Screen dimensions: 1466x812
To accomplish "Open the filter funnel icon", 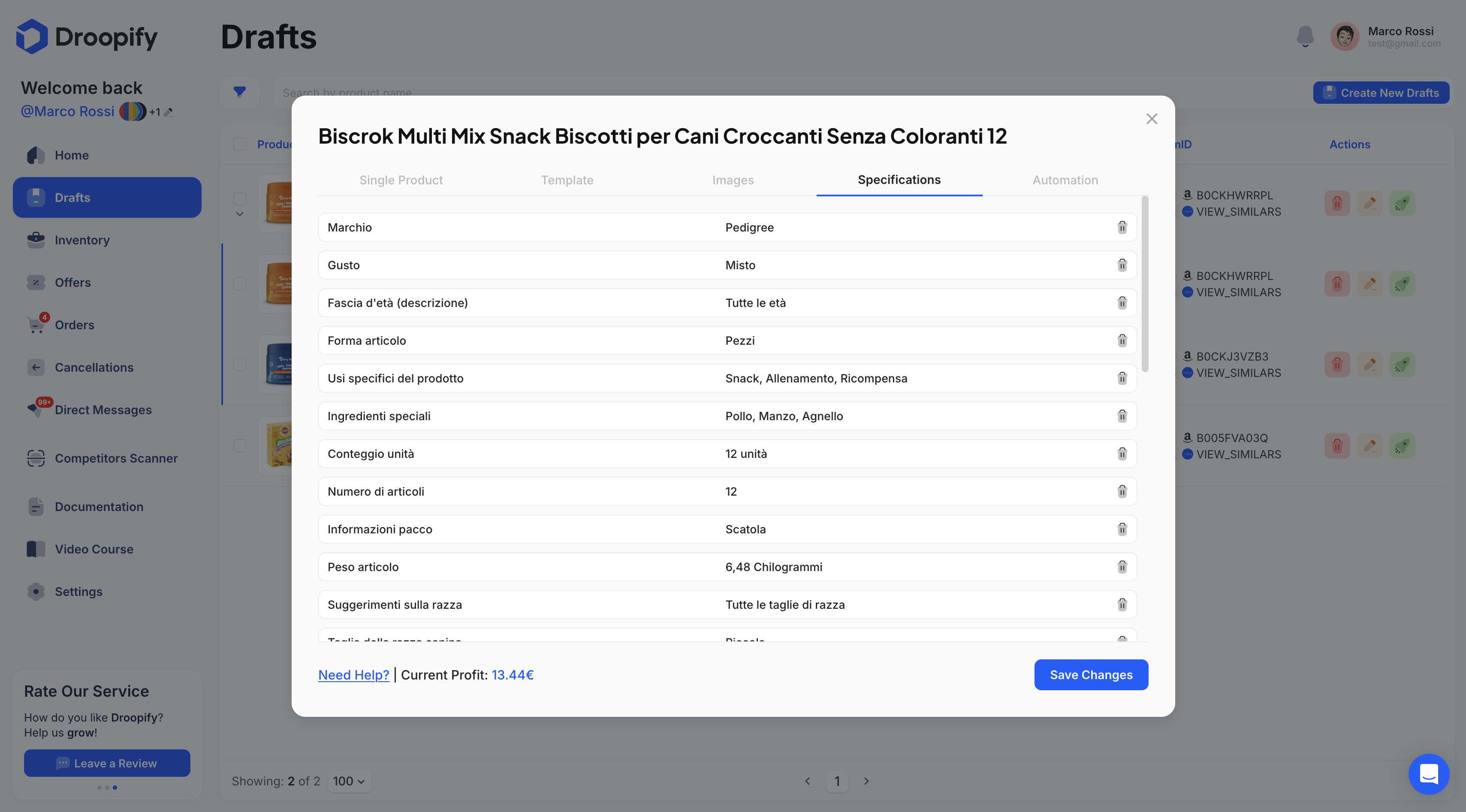I will [240, 92].
